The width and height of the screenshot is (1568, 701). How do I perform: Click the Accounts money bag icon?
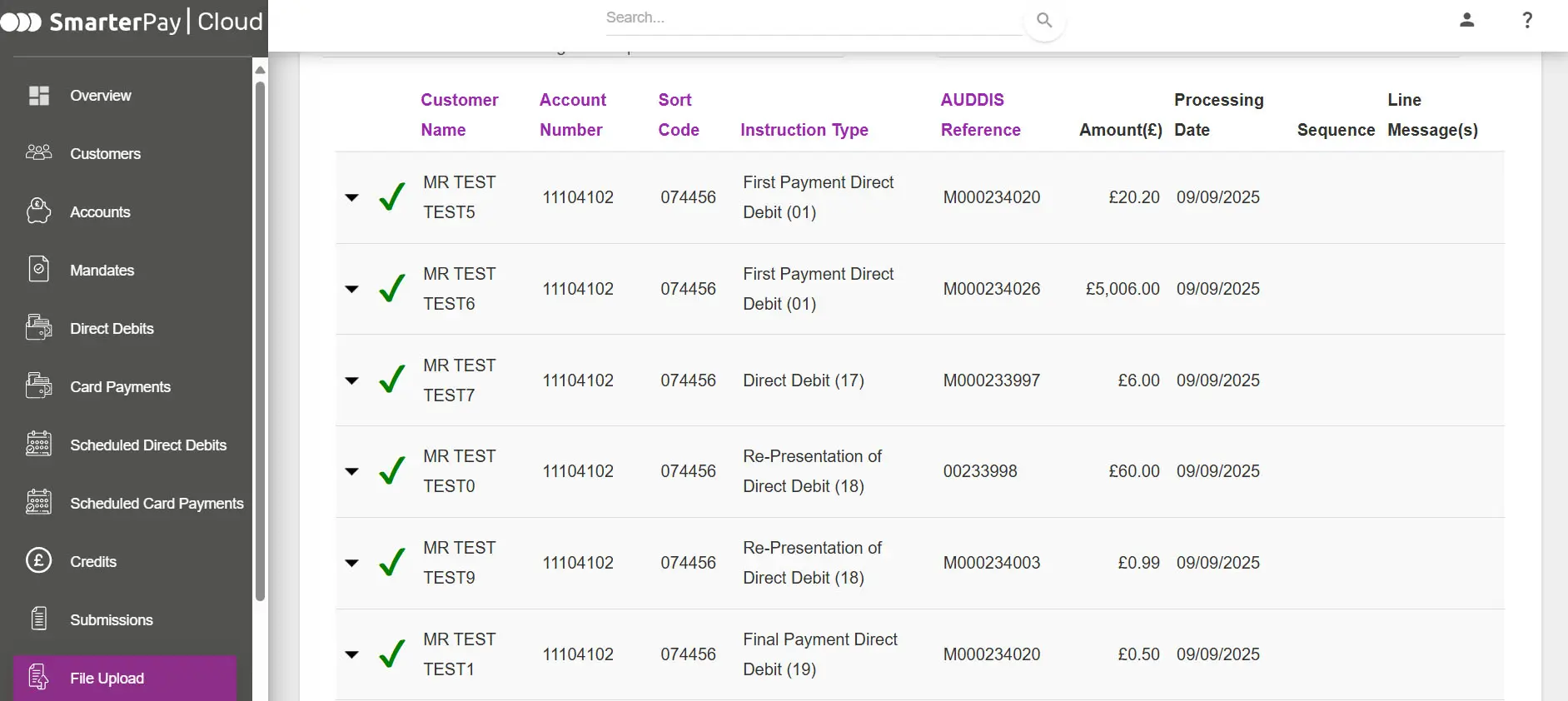[39, 211]
